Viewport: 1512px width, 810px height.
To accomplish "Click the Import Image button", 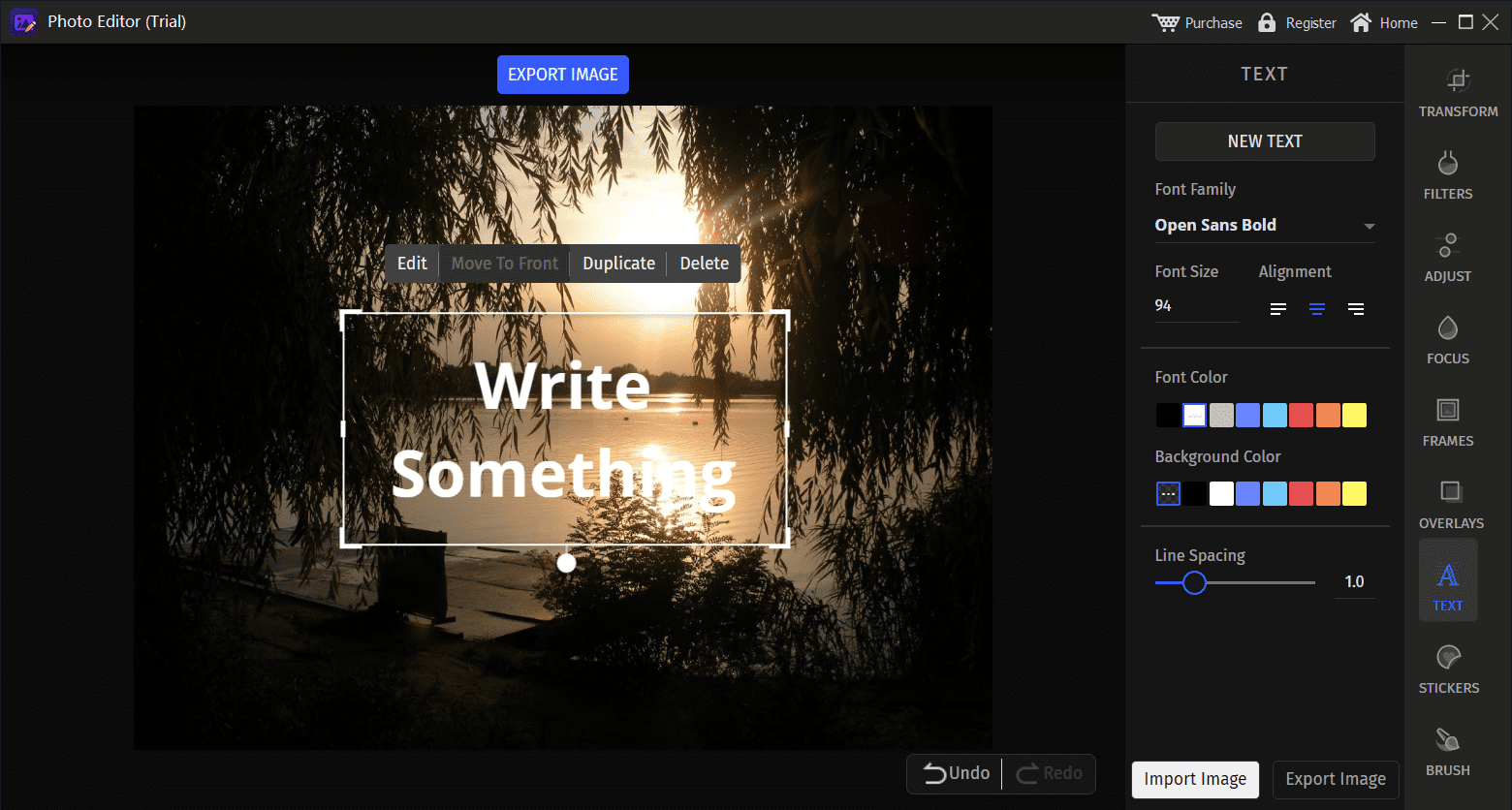I will (1195, 779).
